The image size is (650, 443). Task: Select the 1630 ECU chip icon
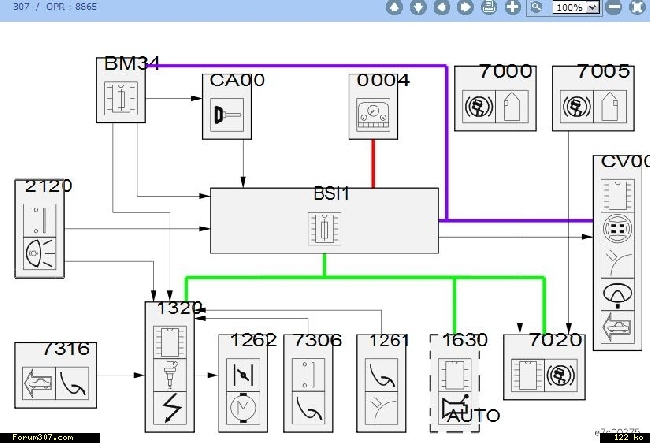[x=455, y=375]
